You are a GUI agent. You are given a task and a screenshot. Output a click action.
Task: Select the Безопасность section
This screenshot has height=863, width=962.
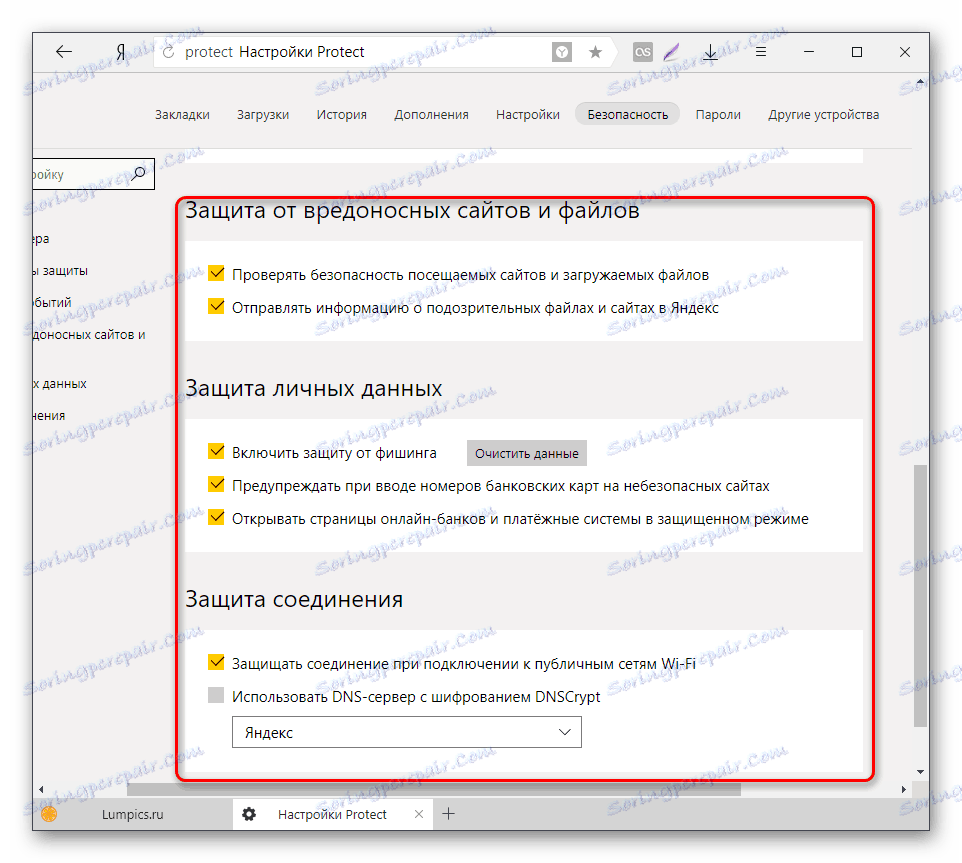point(628,115)
